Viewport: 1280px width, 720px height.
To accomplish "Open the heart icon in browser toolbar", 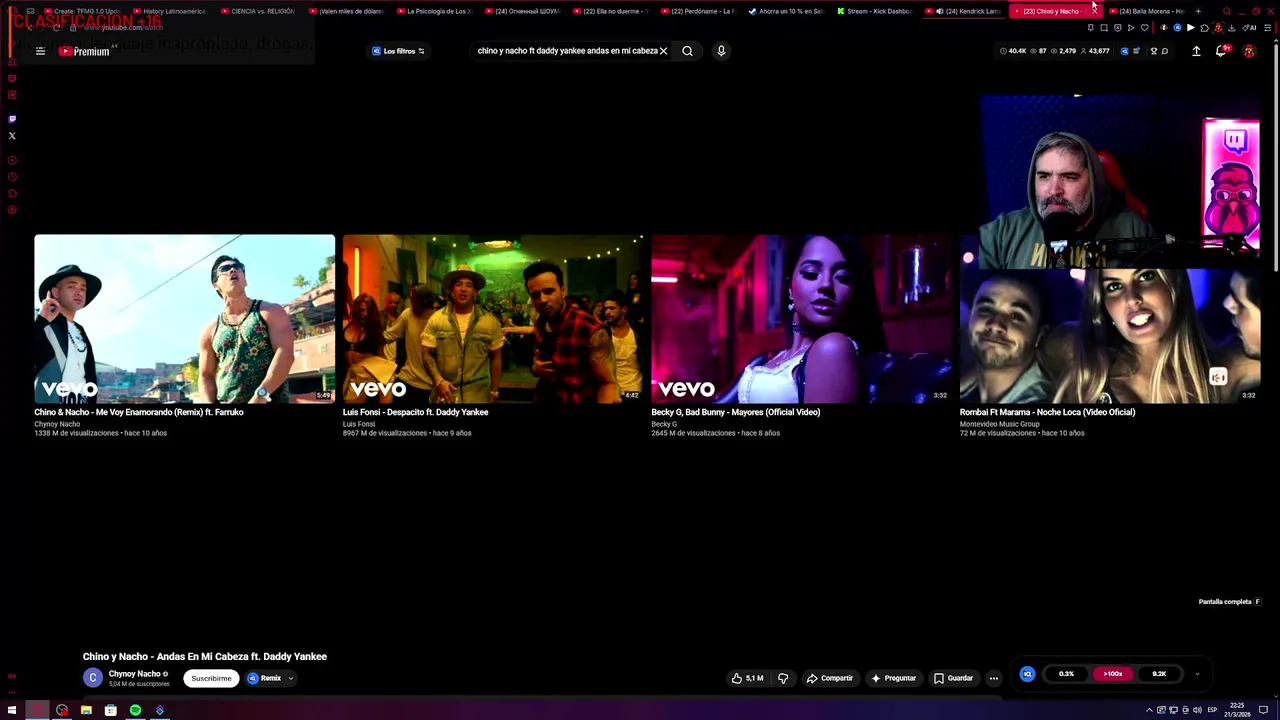I will 1145,28.
